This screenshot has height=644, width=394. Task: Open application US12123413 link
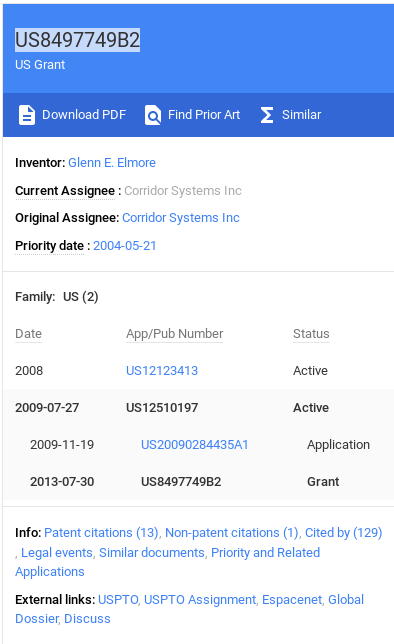[162, 370]
